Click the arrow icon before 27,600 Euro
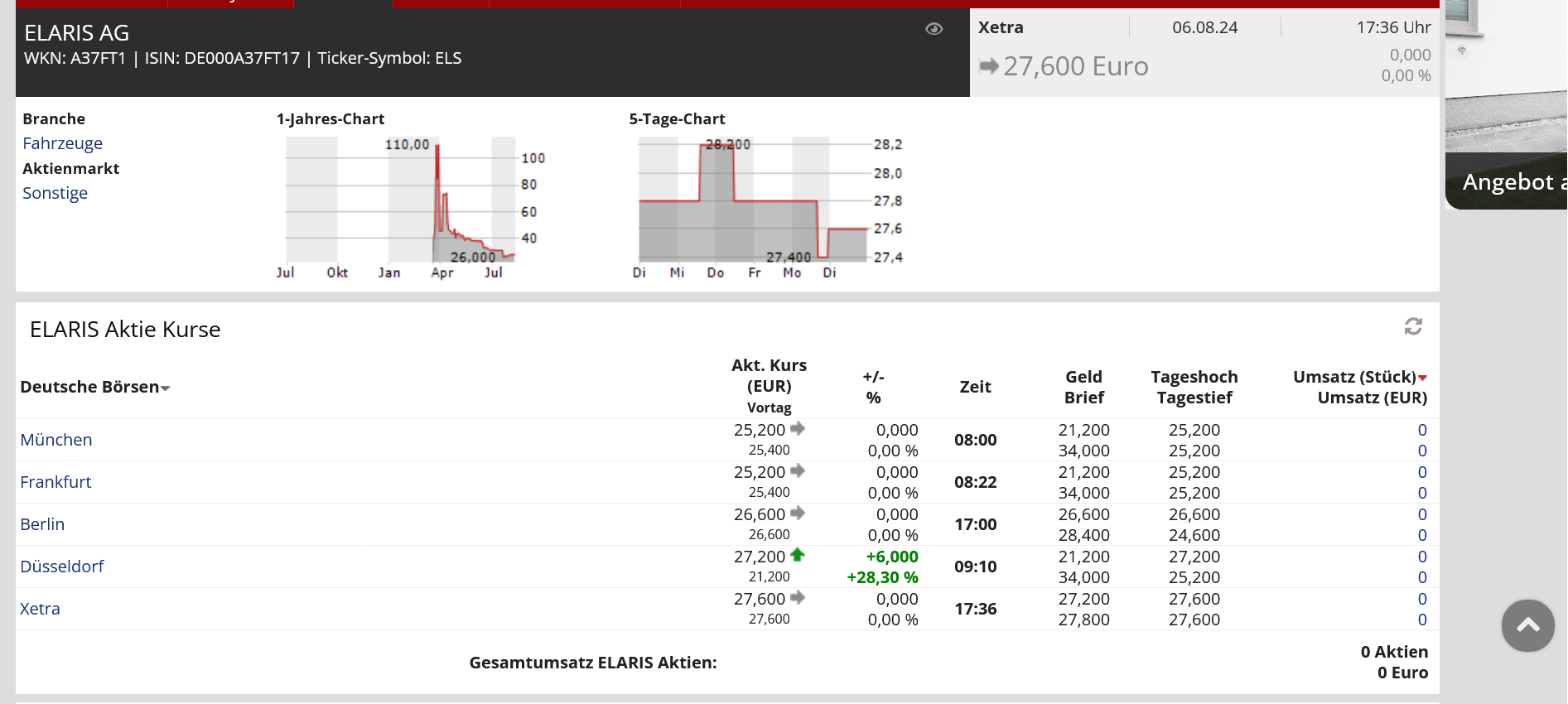 [988, 66]
